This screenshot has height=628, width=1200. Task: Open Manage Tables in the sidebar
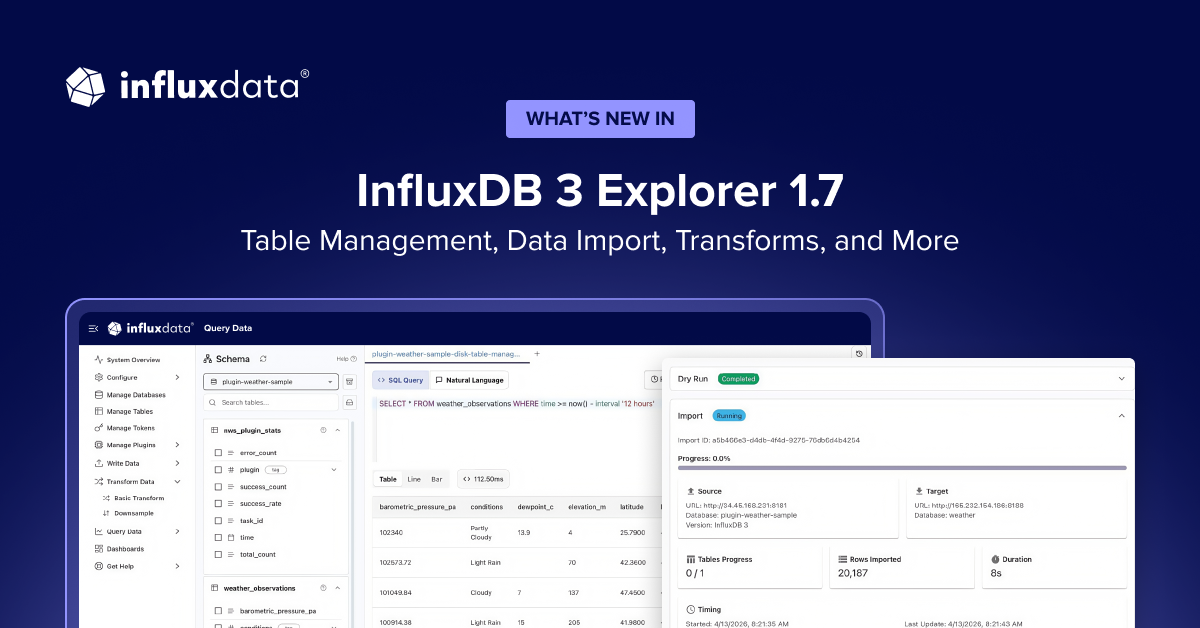[x=130, y=411]
